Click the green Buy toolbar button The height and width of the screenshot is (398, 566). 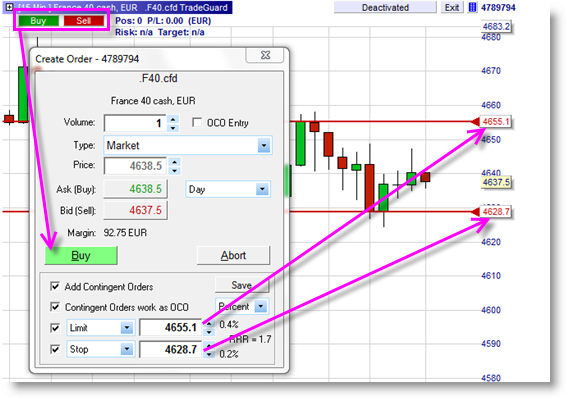click(38, 21)
